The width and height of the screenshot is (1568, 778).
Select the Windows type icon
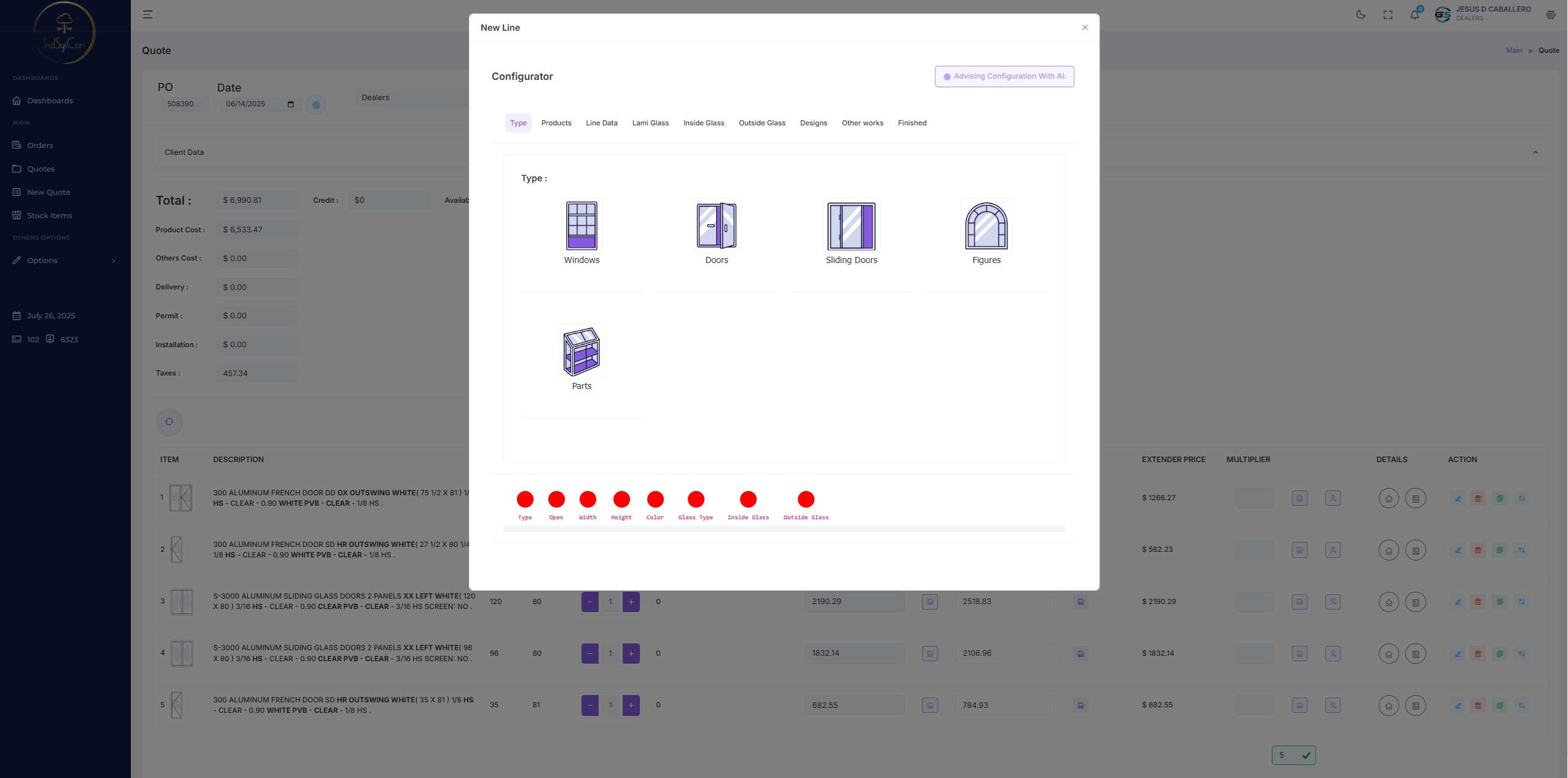pyautogui.click(x=581, y=226)
